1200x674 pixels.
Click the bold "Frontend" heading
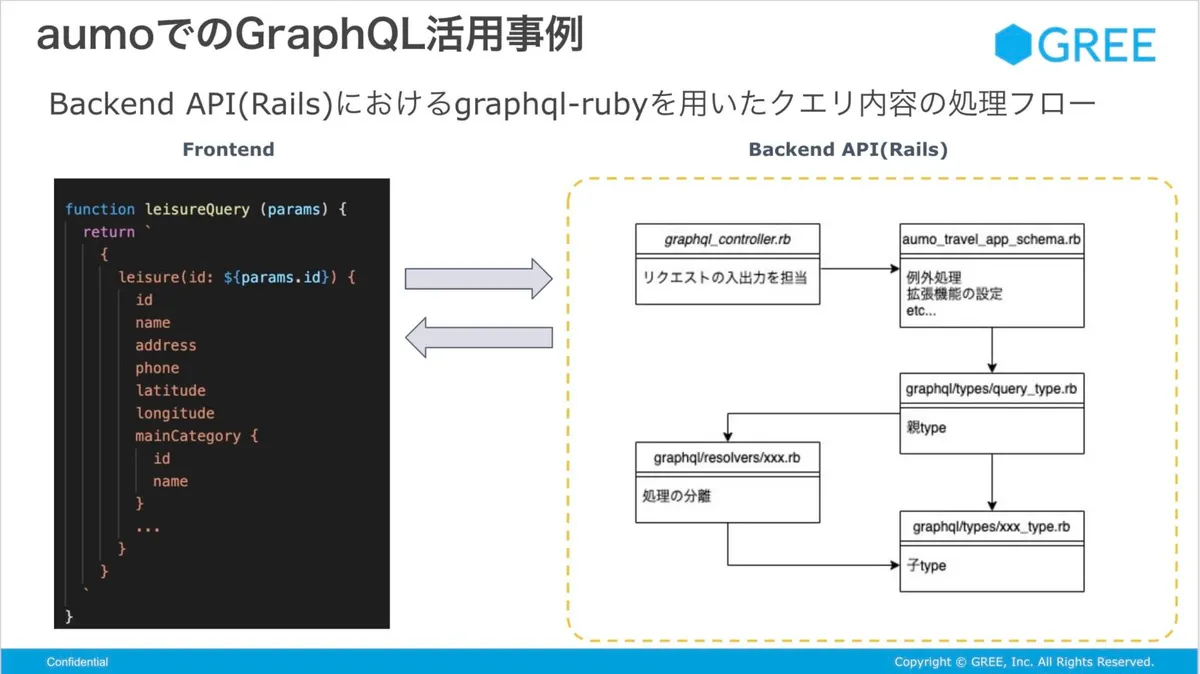(x=228, y=150)
